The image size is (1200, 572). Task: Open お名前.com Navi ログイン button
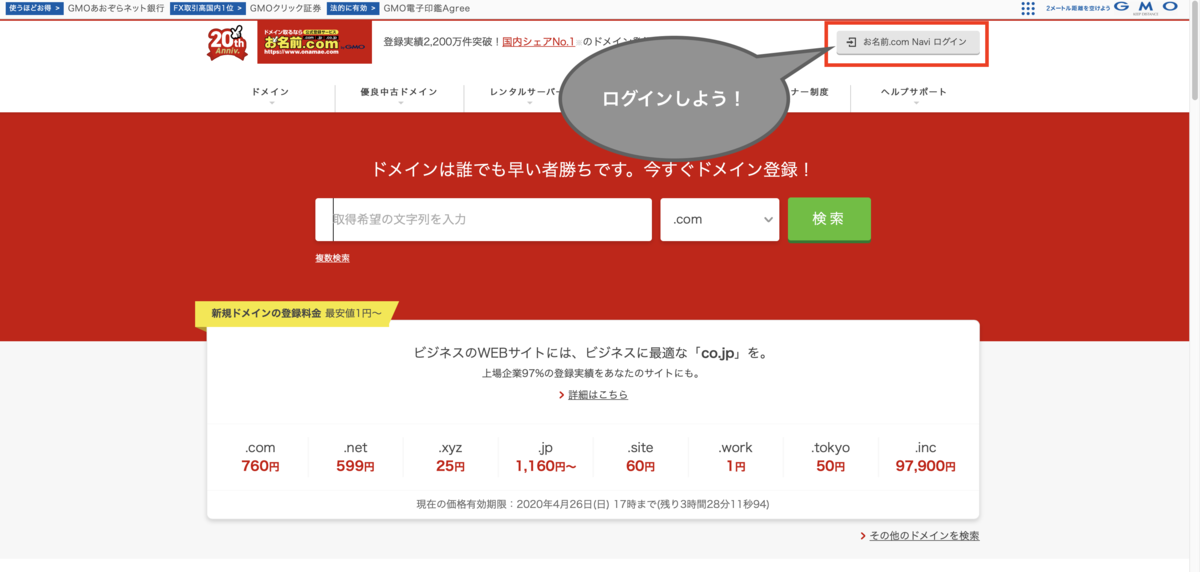[908, 43]
